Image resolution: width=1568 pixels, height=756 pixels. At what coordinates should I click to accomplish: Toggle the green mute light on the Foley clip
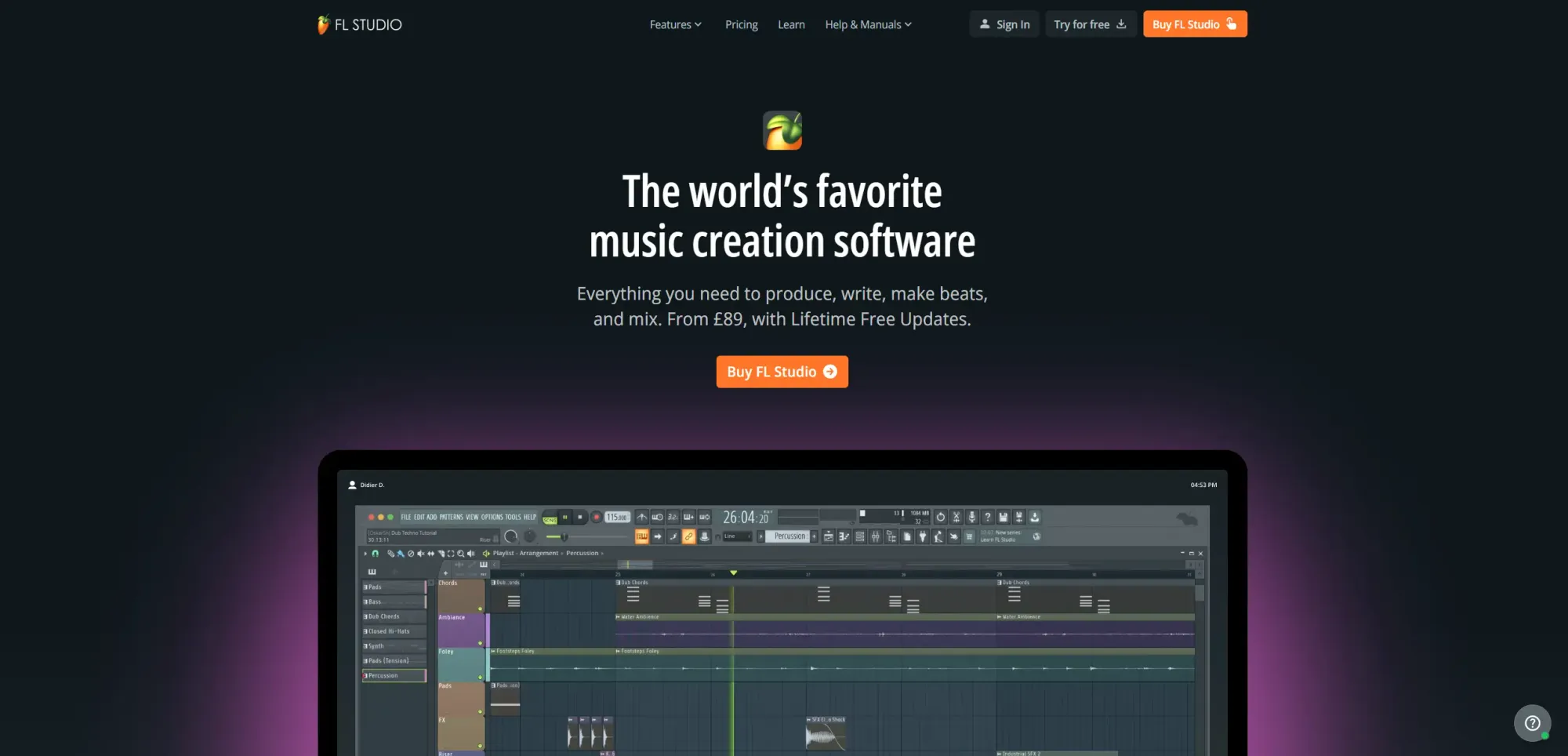click(x=480, y=678)
